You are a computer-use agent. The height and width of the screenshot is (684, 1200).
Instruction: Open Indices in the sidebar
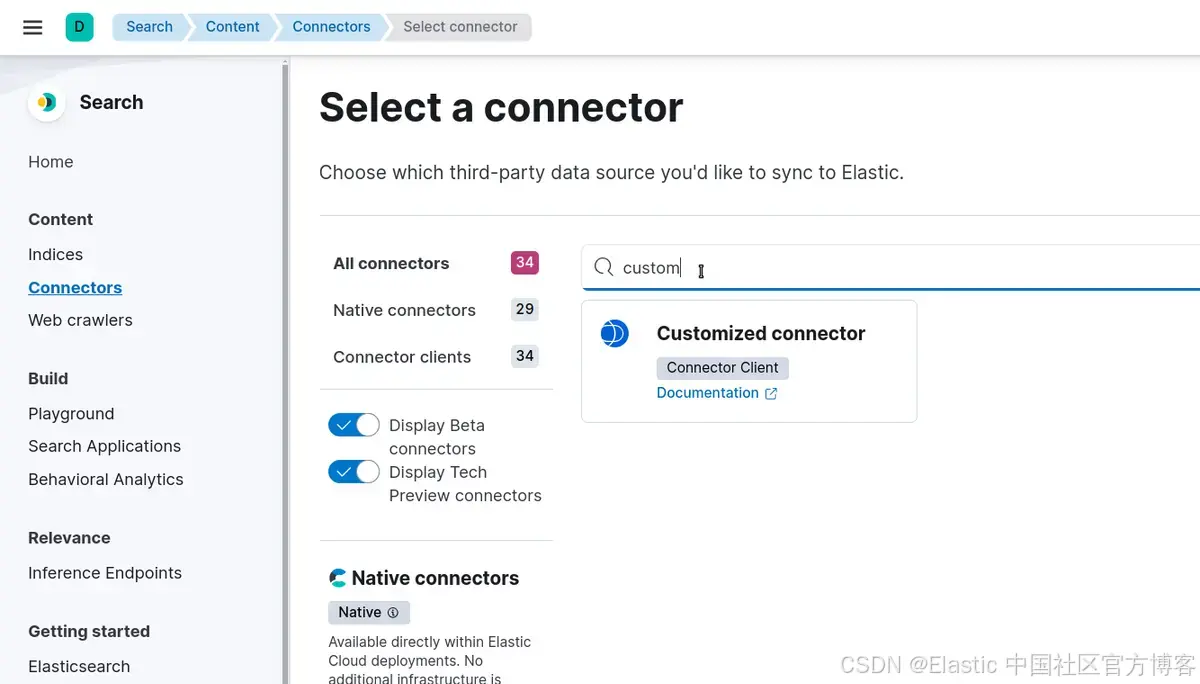[55, 255]
